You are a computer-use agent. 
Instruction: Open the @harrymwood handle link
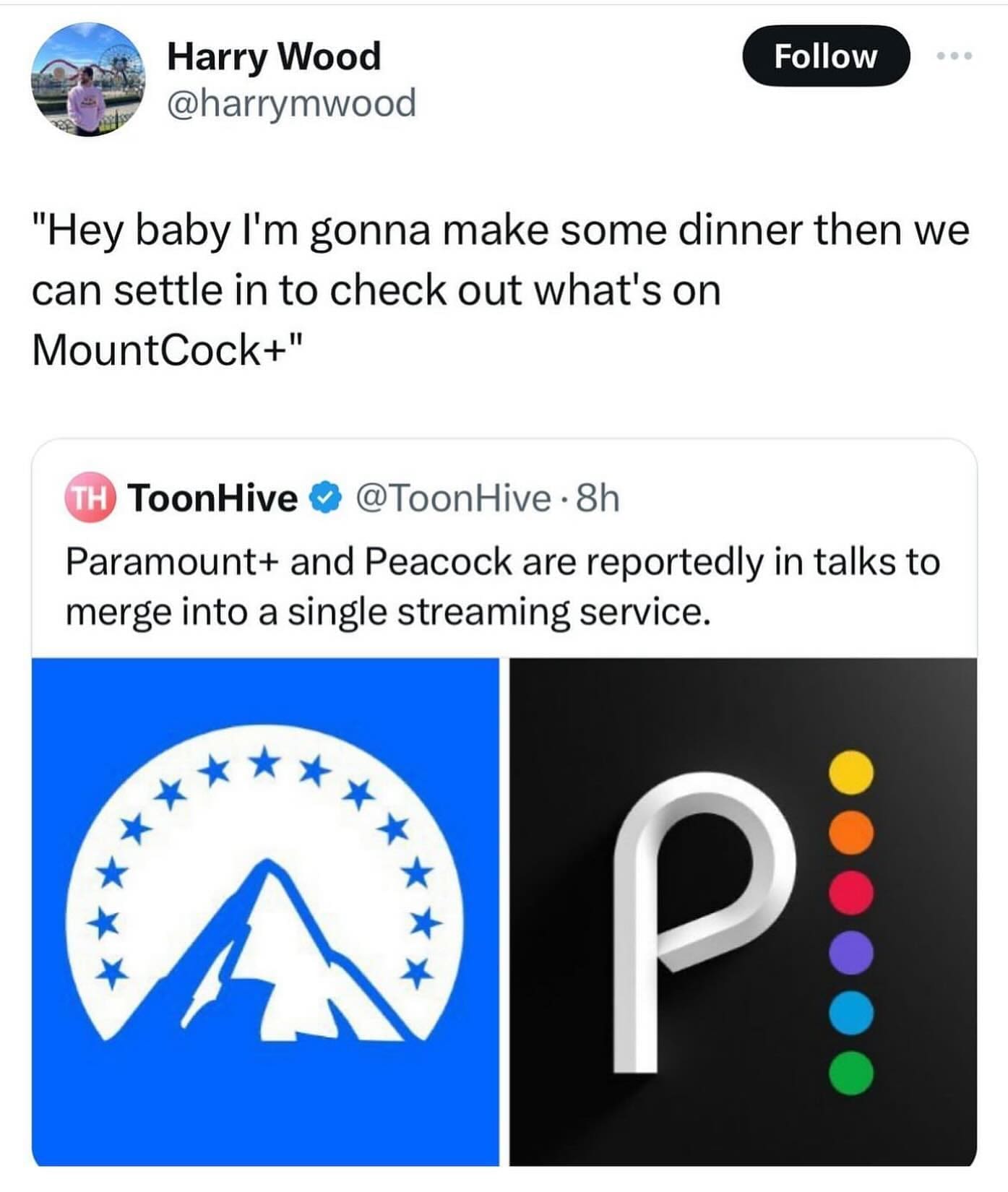coord(291,103)
